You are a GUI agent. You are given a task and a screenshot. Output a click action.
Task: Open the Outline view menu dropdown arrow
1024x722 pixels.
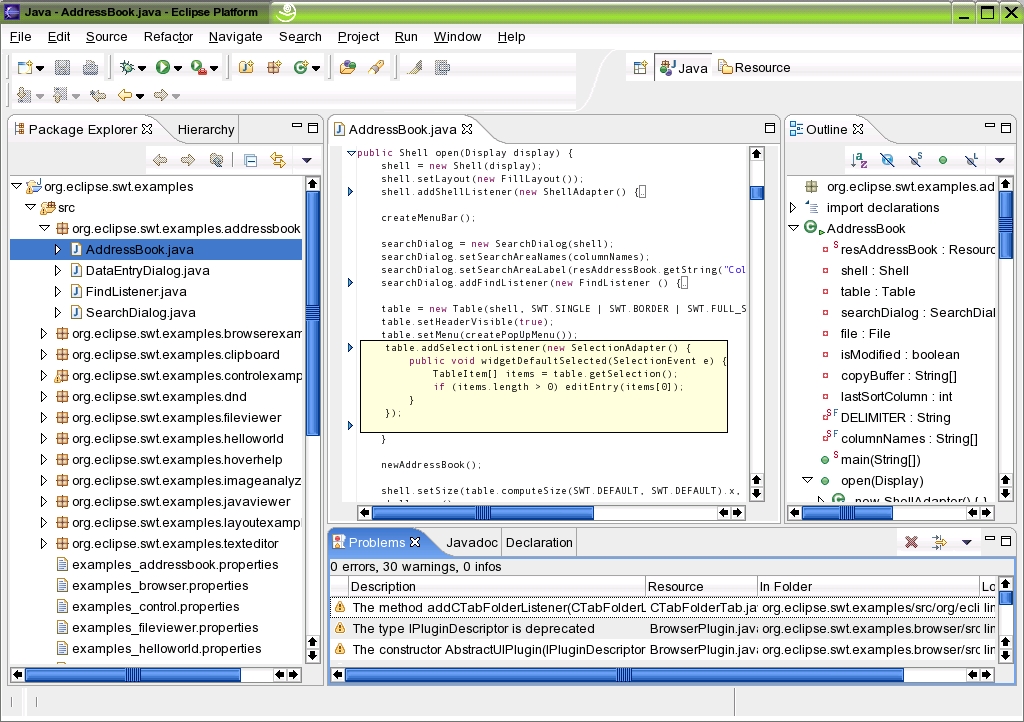(999, 160)
